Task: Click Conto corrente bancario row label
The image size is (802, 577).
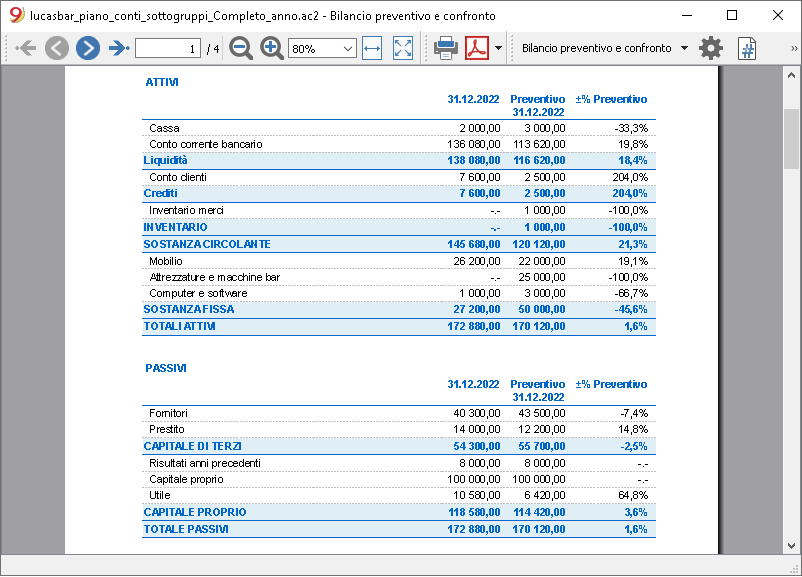Action: [206, 144]
